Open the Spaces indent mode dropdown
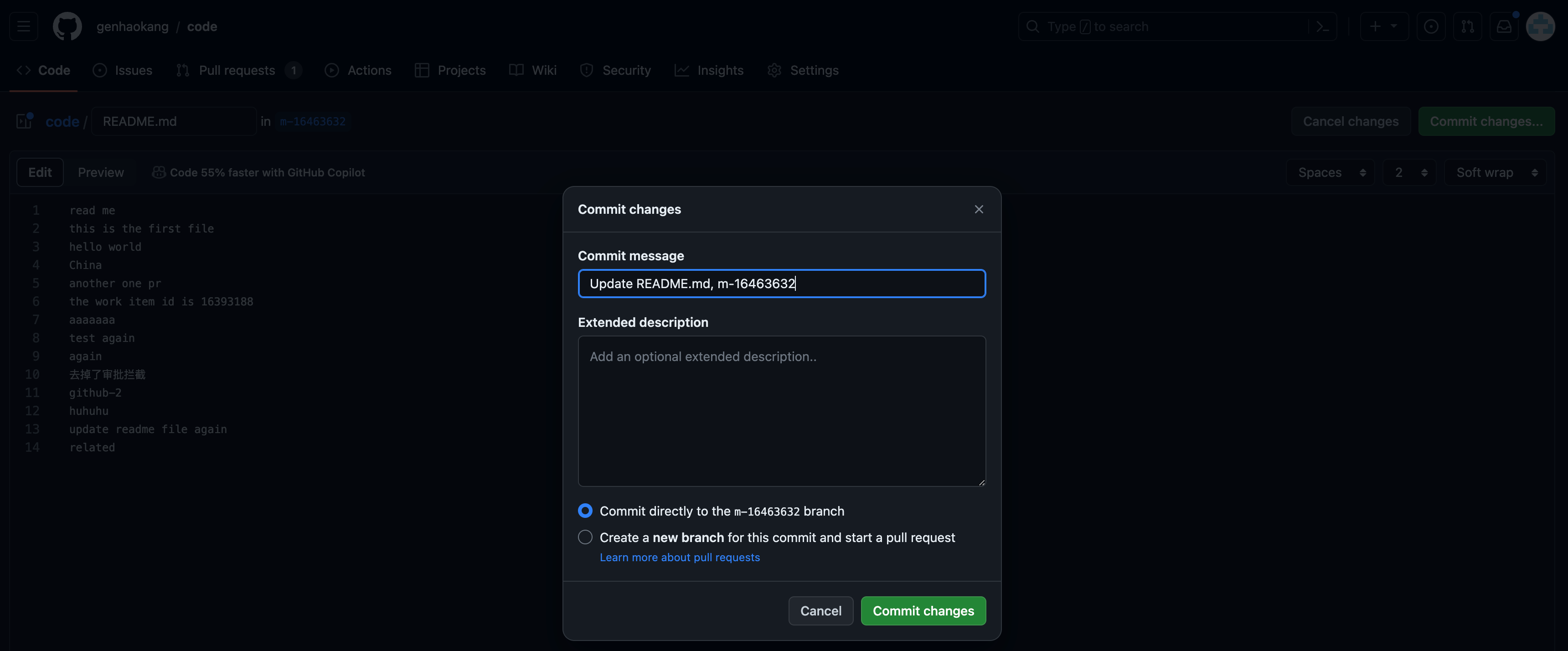1568x651 pixels. (1330, 172)
